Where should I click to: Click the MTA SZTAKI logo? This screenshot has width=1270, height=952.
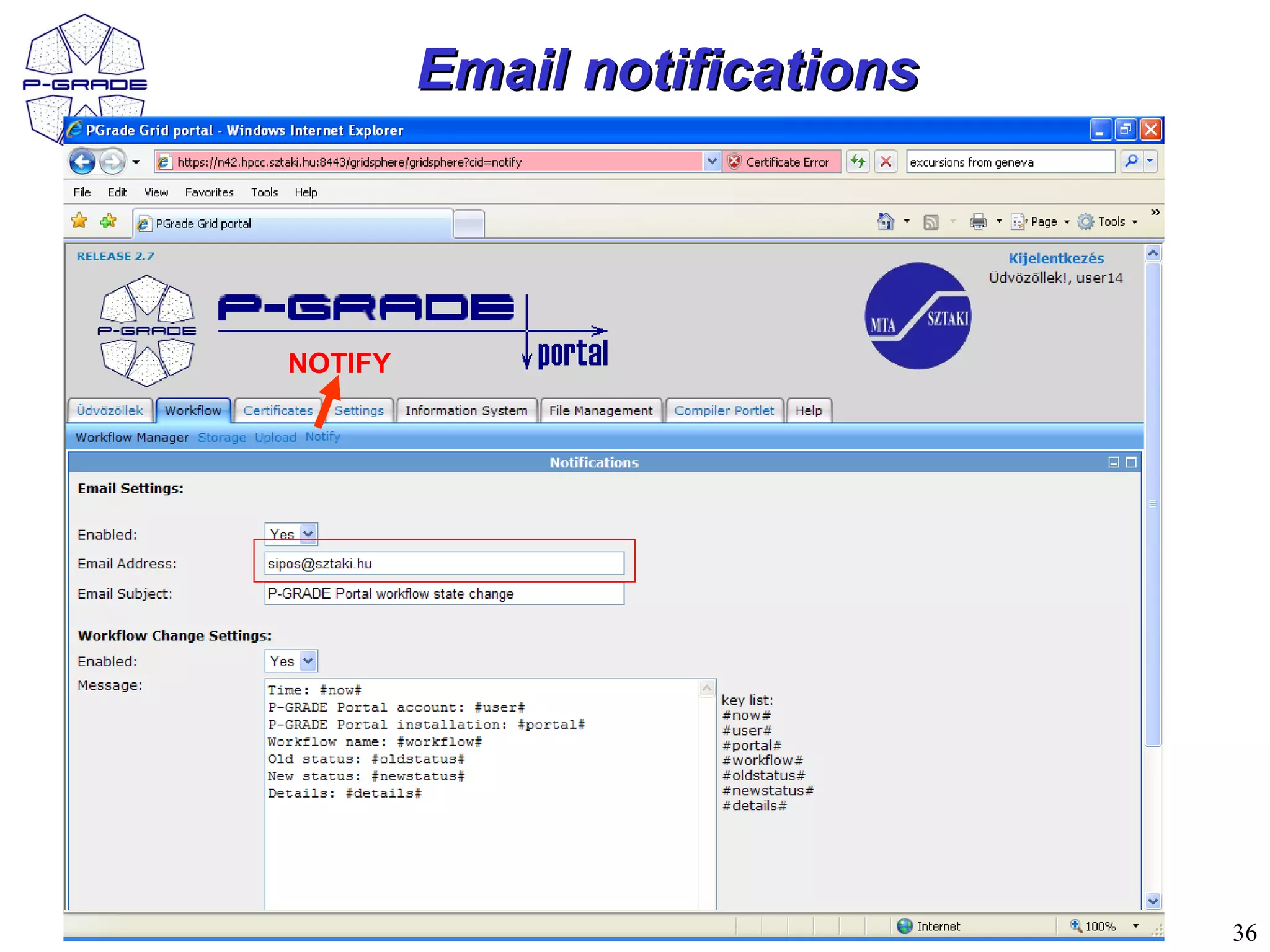(x=918, y=316)
